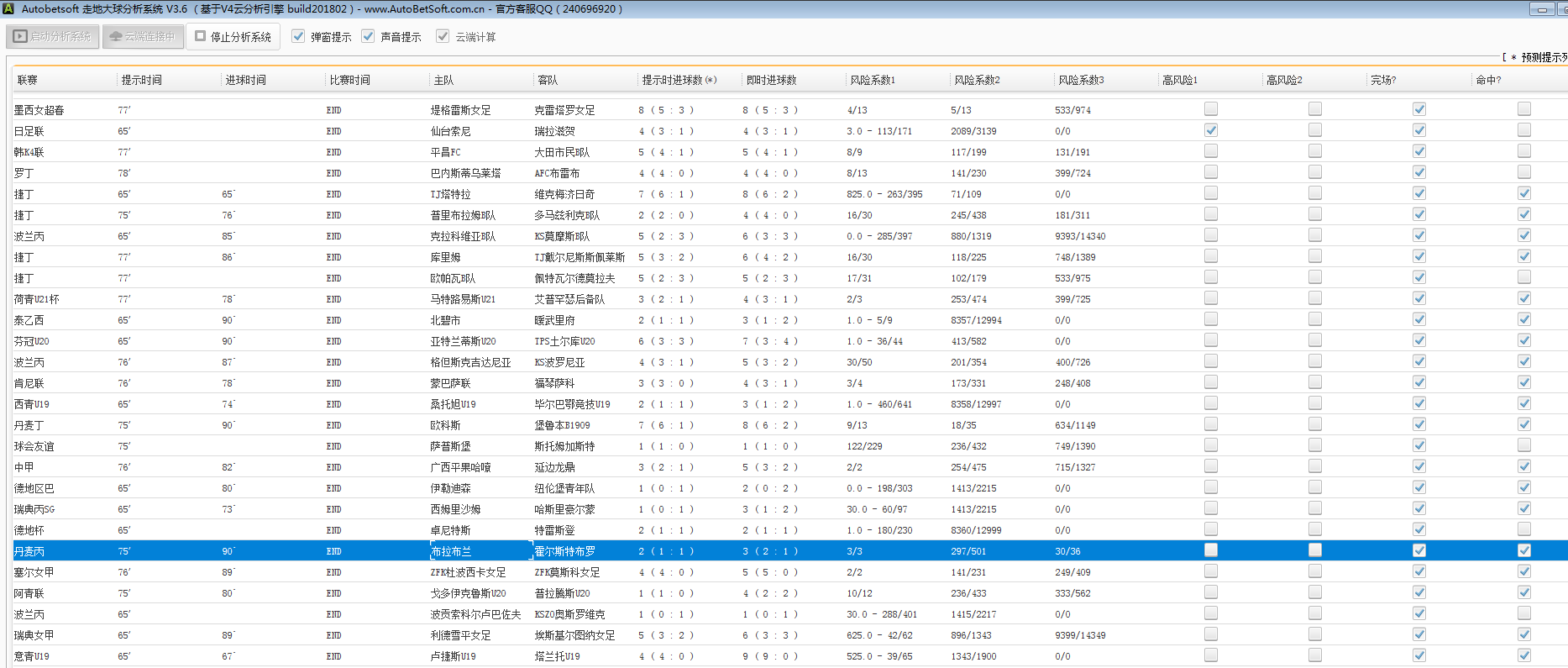Viewport: 1568px width, 668px height.
Task: Click the 提示时间 column header
Action: [141, 80]
